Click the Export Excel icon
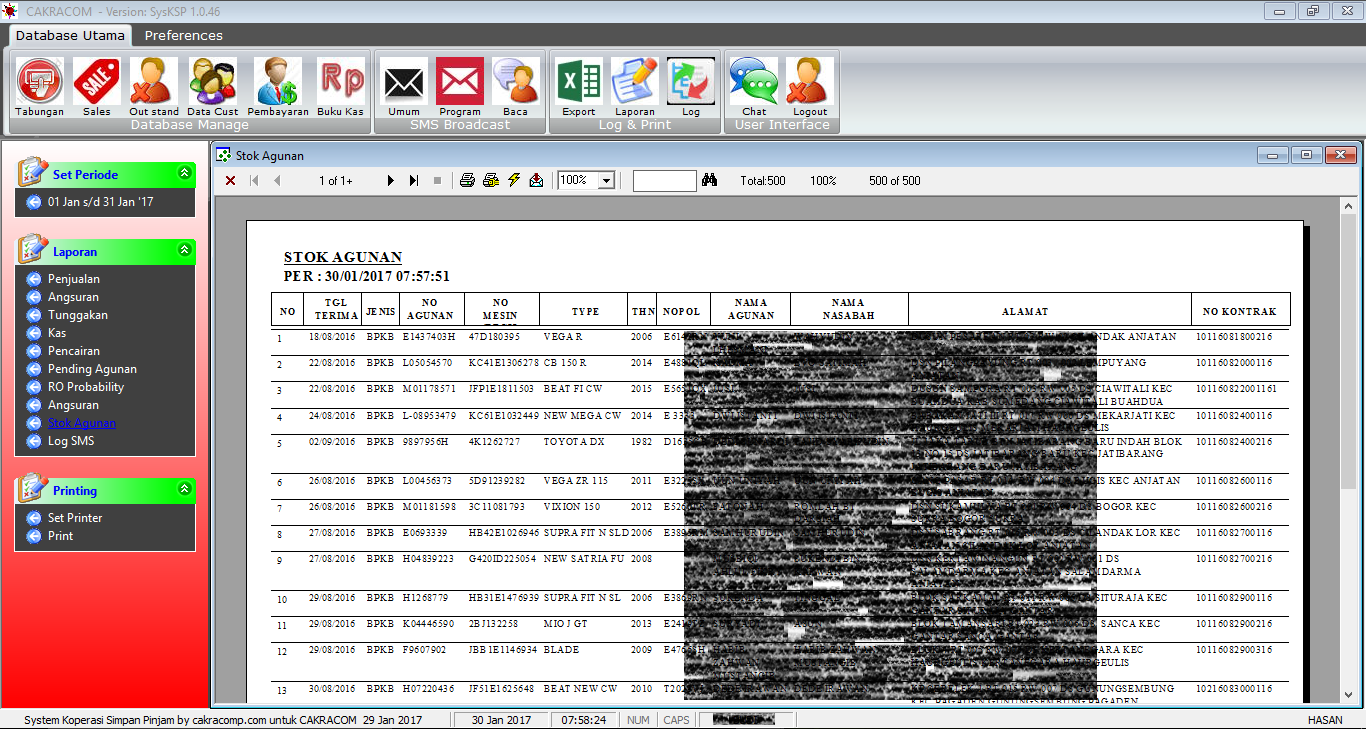The image size is (1366, 729). click(578, 82)
